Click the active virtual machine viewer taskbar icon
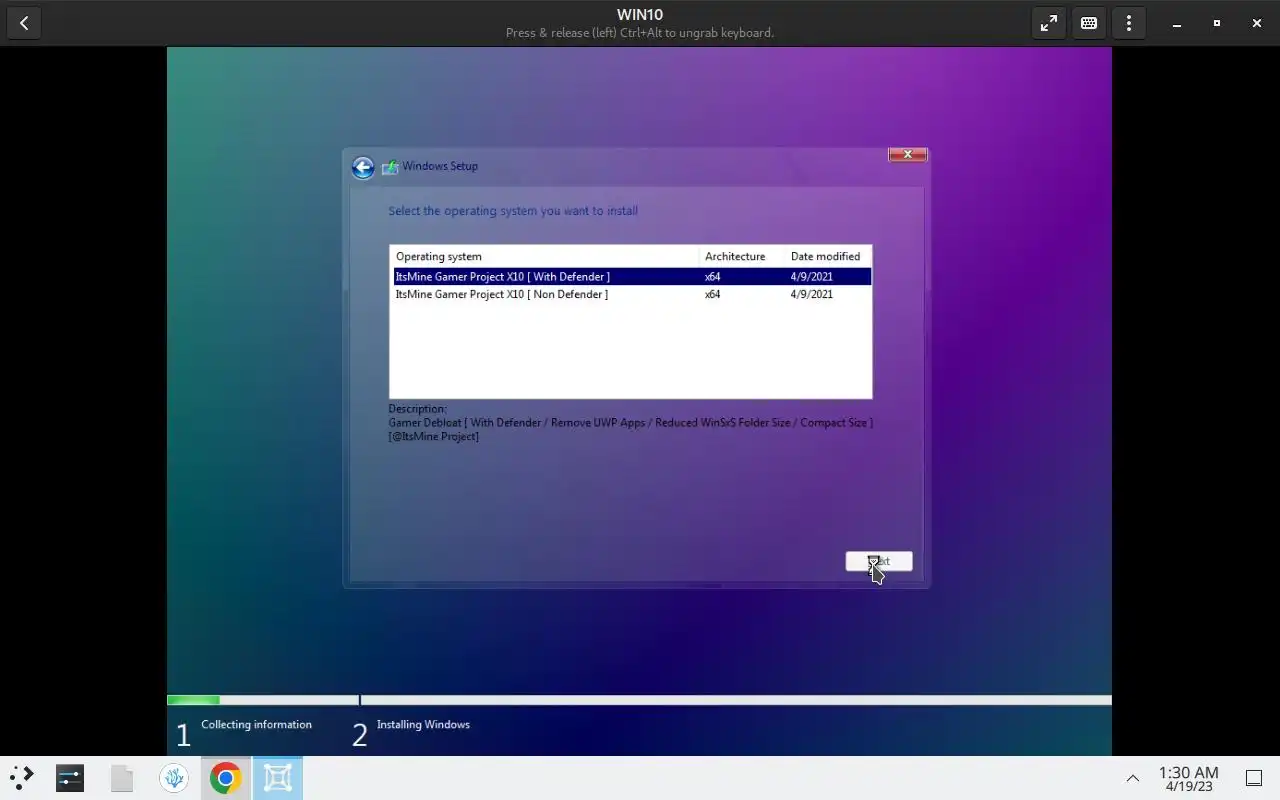The height and width of the screenshot is (800, 1280). click(277, 777)
